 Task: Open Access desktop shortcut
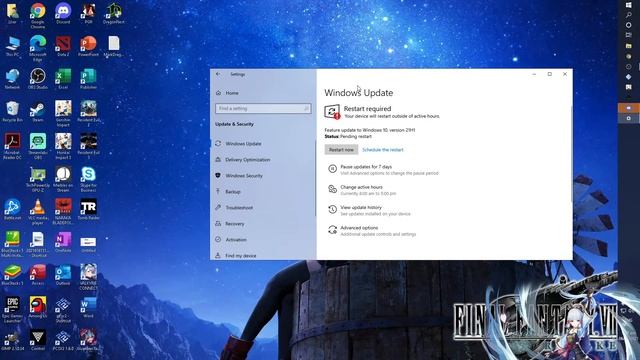(38, 274)
